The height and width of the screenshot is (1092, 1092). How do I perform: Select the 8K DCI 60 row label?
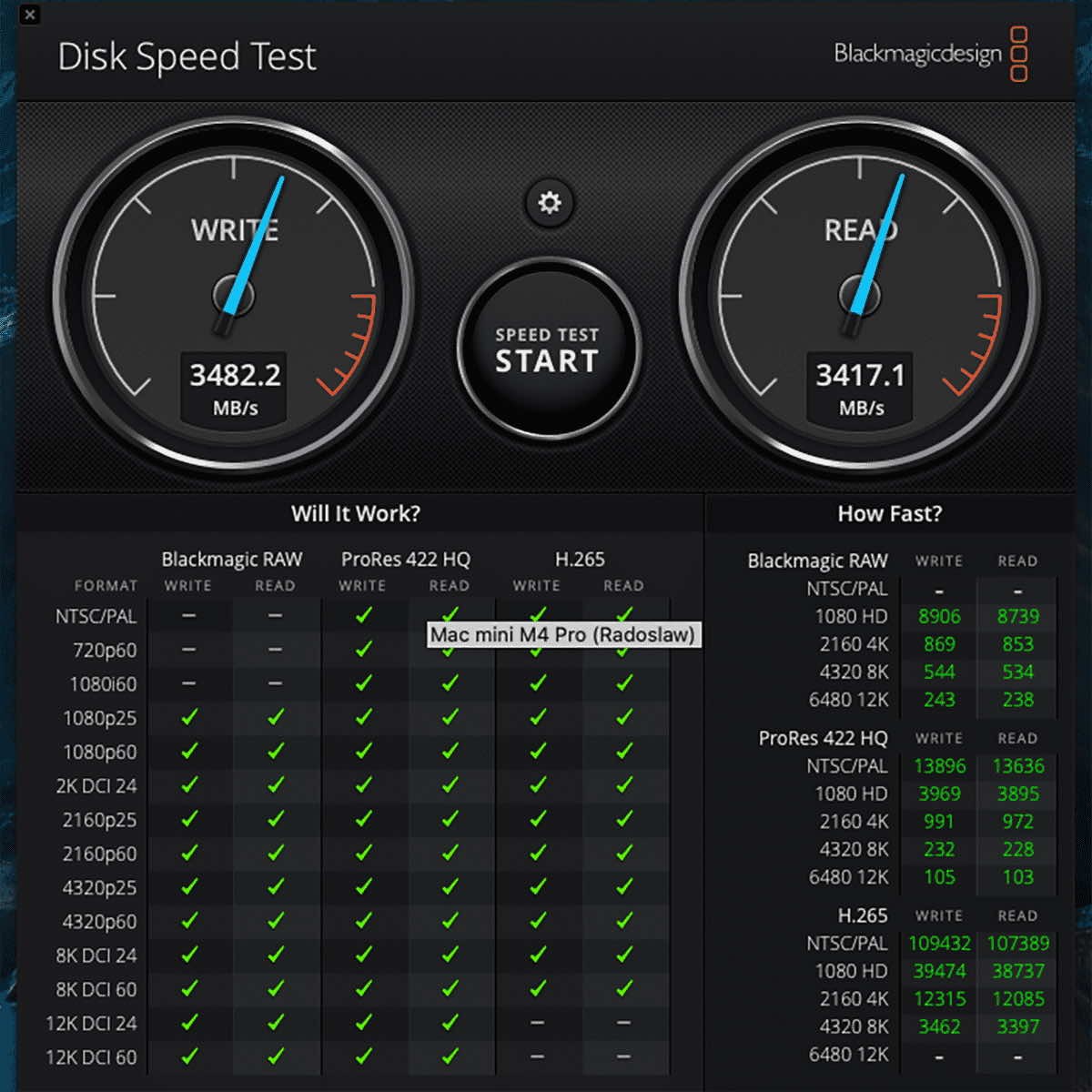point(96,989)
